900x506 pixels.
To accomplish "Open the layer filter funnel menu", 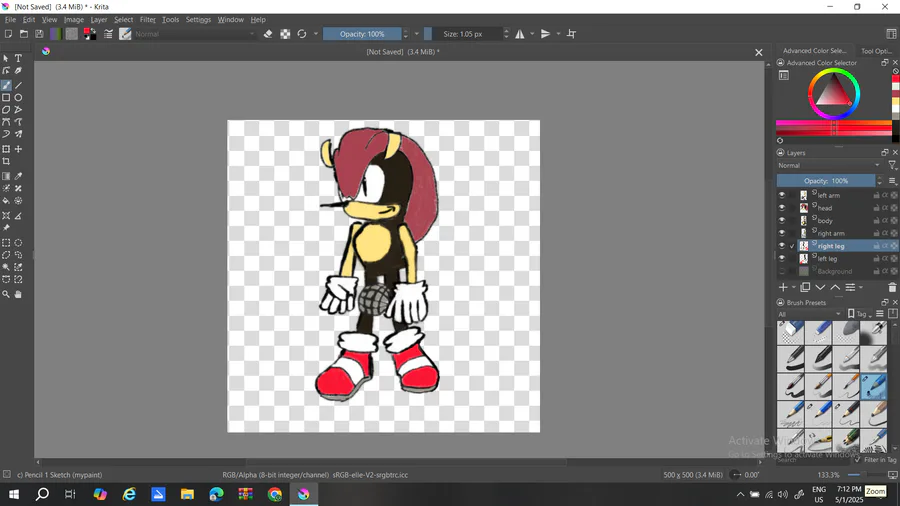I will [x=892, y=165].
